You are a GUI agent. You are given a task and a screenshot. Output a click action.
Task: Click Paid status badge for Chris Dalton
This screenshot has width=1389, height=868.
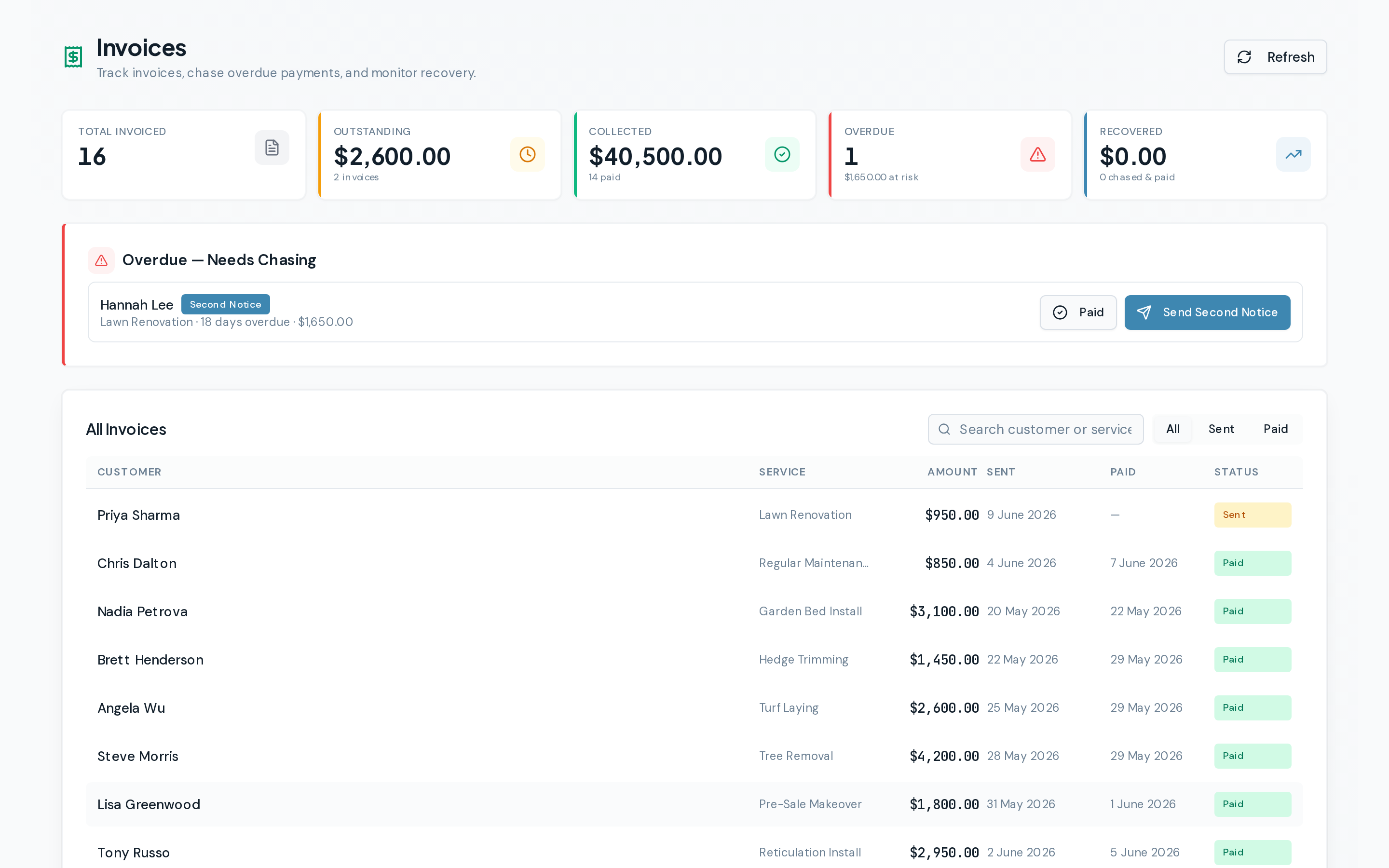pos(1253,563)
